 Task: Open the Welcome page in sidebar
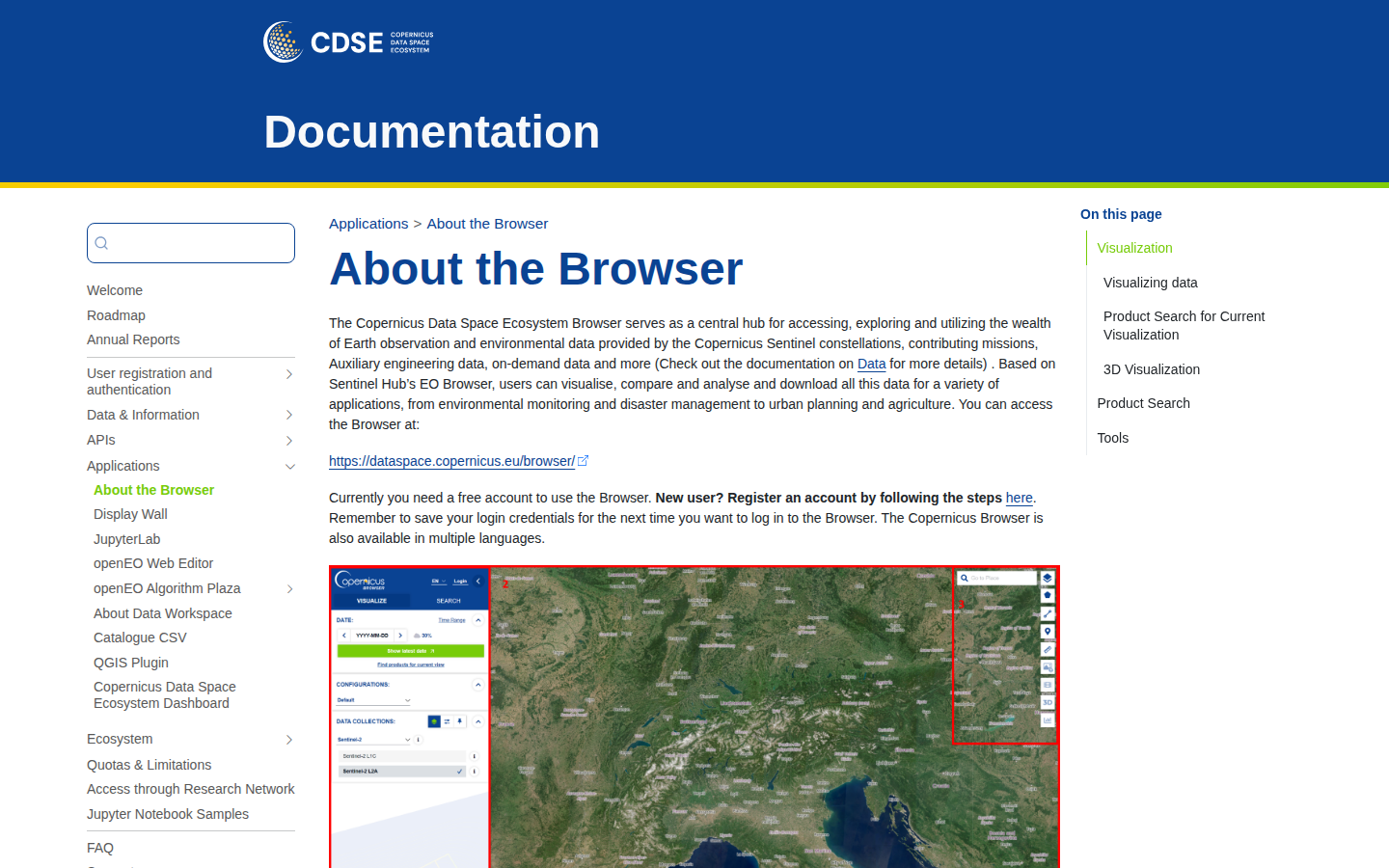[115, 290]
